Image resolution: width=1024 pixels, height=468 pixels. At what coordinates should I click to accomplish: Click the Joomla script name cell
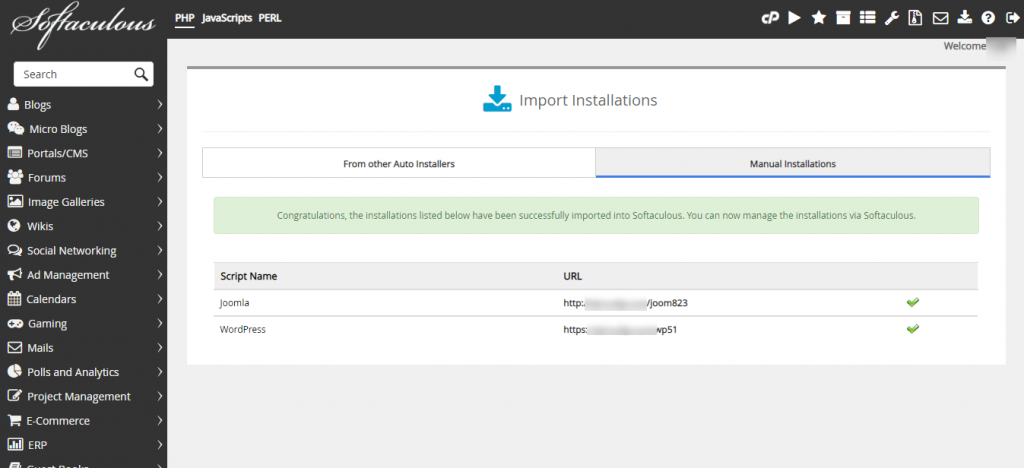click(236, 303)
